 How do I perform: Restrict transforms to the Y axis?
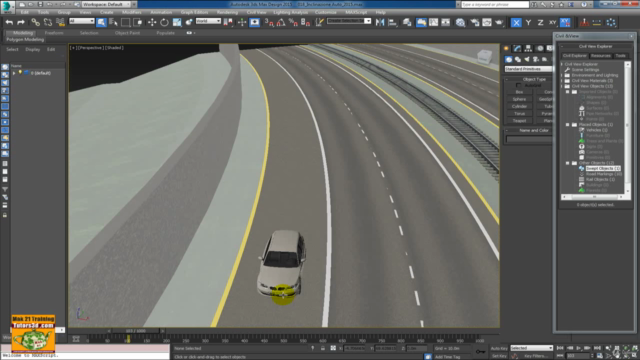point(528,22)
